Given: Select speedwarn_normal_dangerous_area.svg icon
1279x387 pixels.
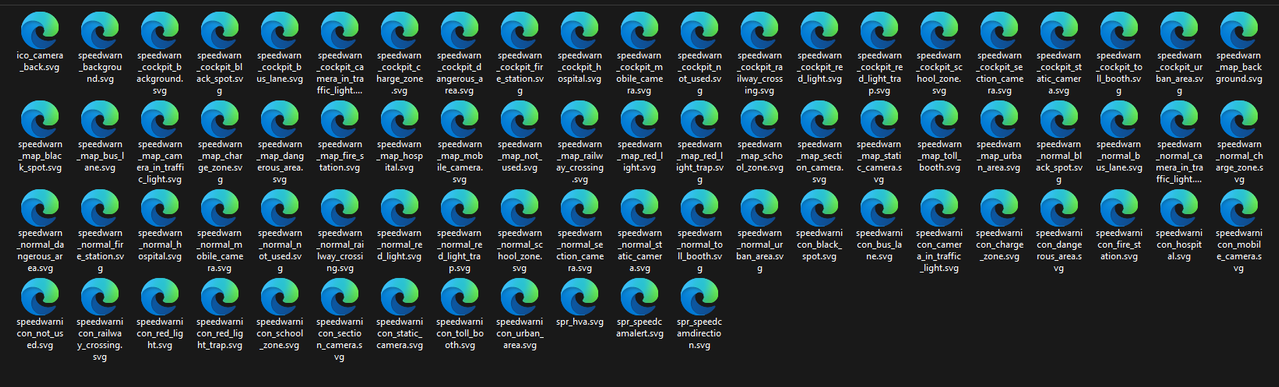Looking at the screenshot, I should [x=40, y=208].
